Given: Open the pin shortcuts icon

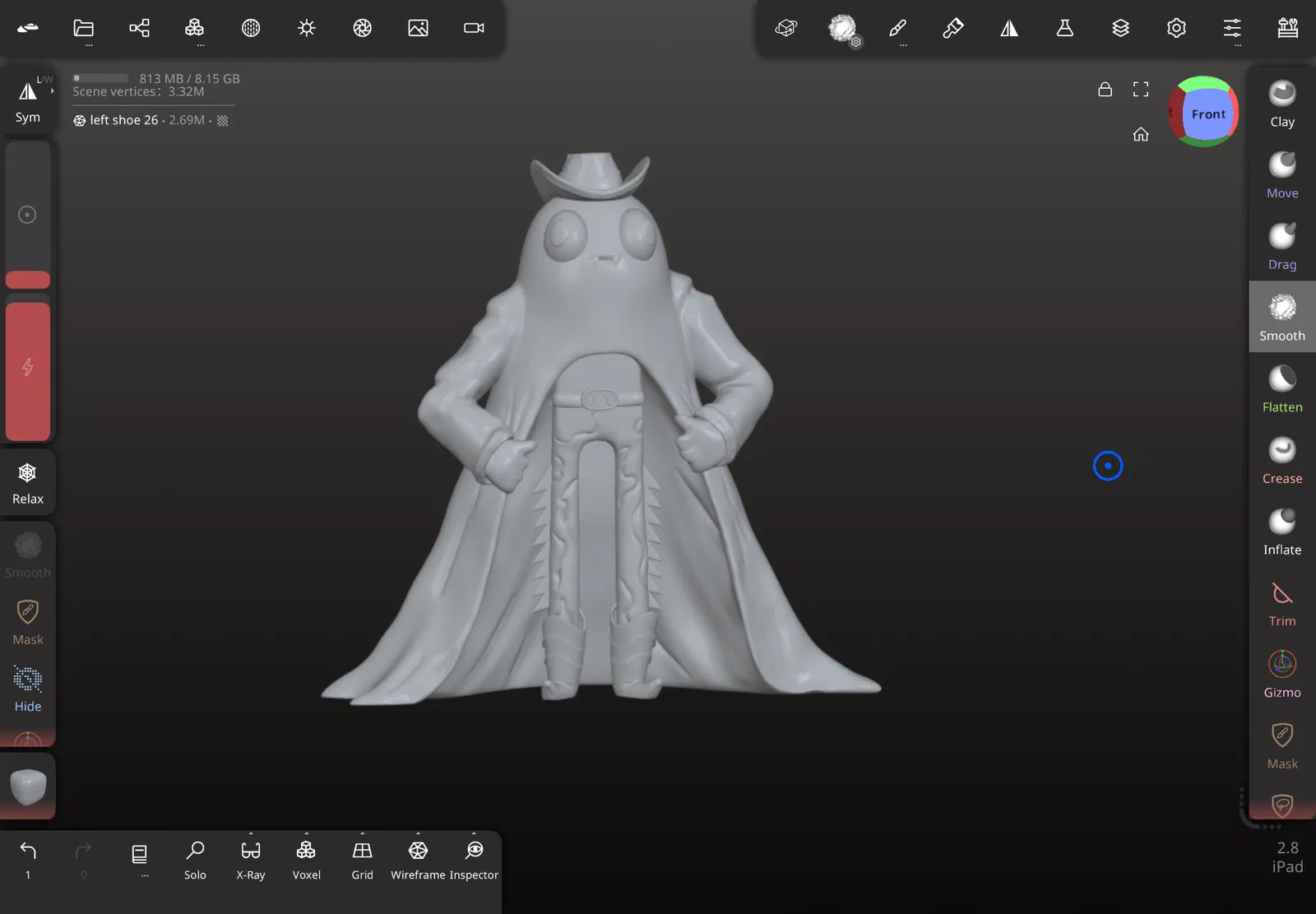Looking at the screenshot, I should point(953,28).
